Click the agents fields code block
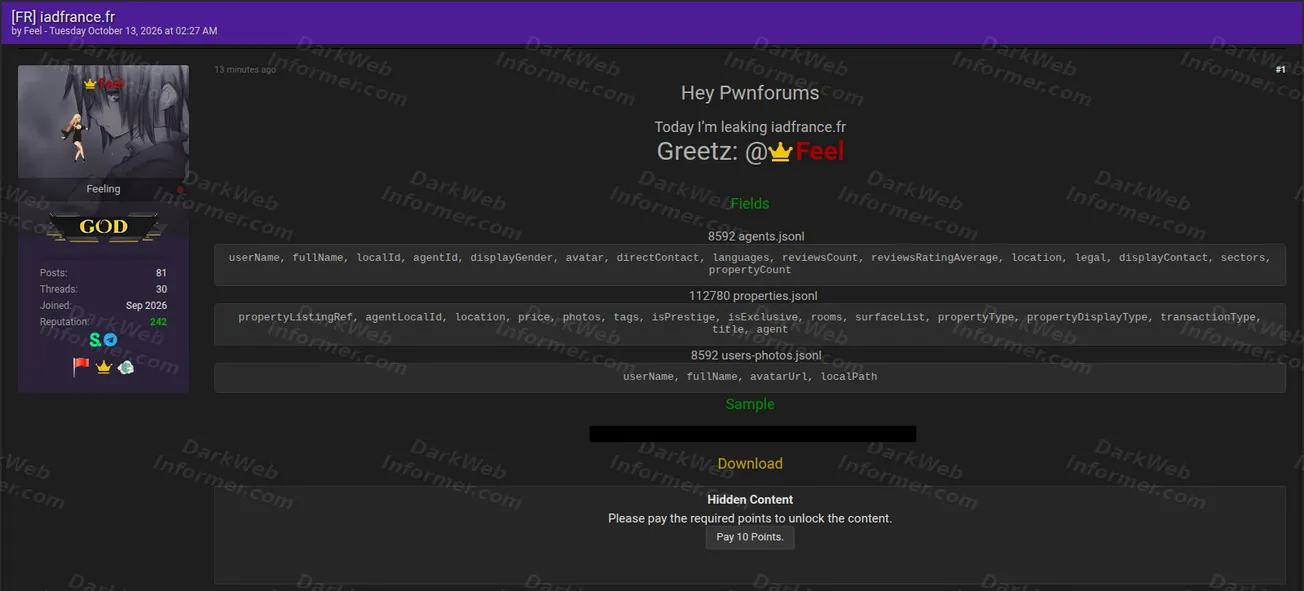The image size is (1304, 591). tap(750, 264)
